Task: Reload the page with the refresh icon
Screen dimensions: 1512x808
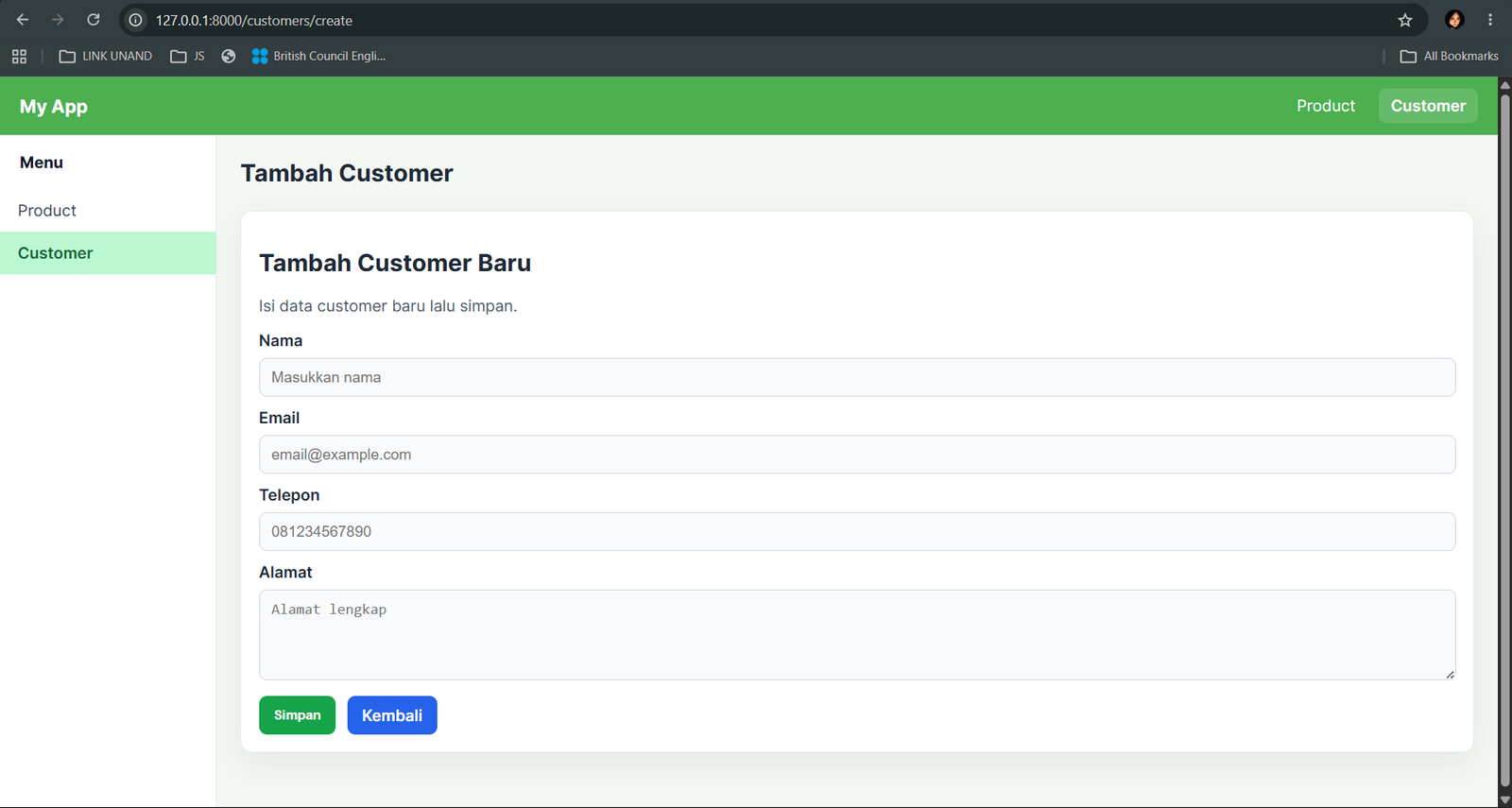Action: [x=94, y=20]
